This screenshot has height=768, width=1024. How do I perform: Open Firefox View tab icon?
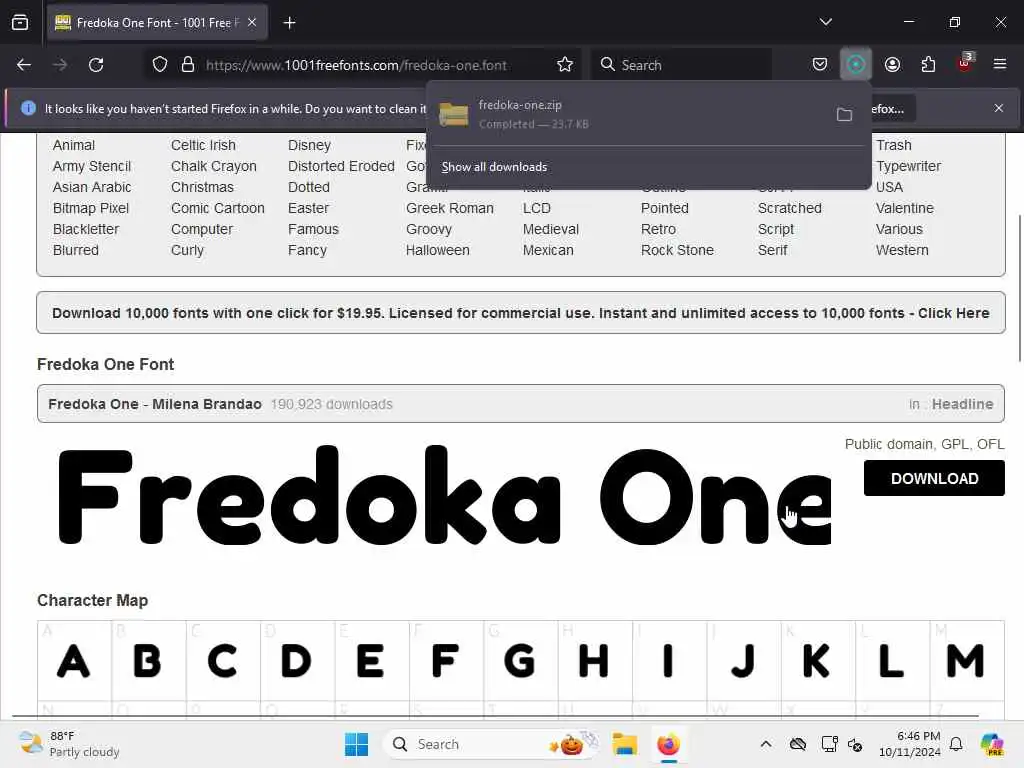coord(20,22)
